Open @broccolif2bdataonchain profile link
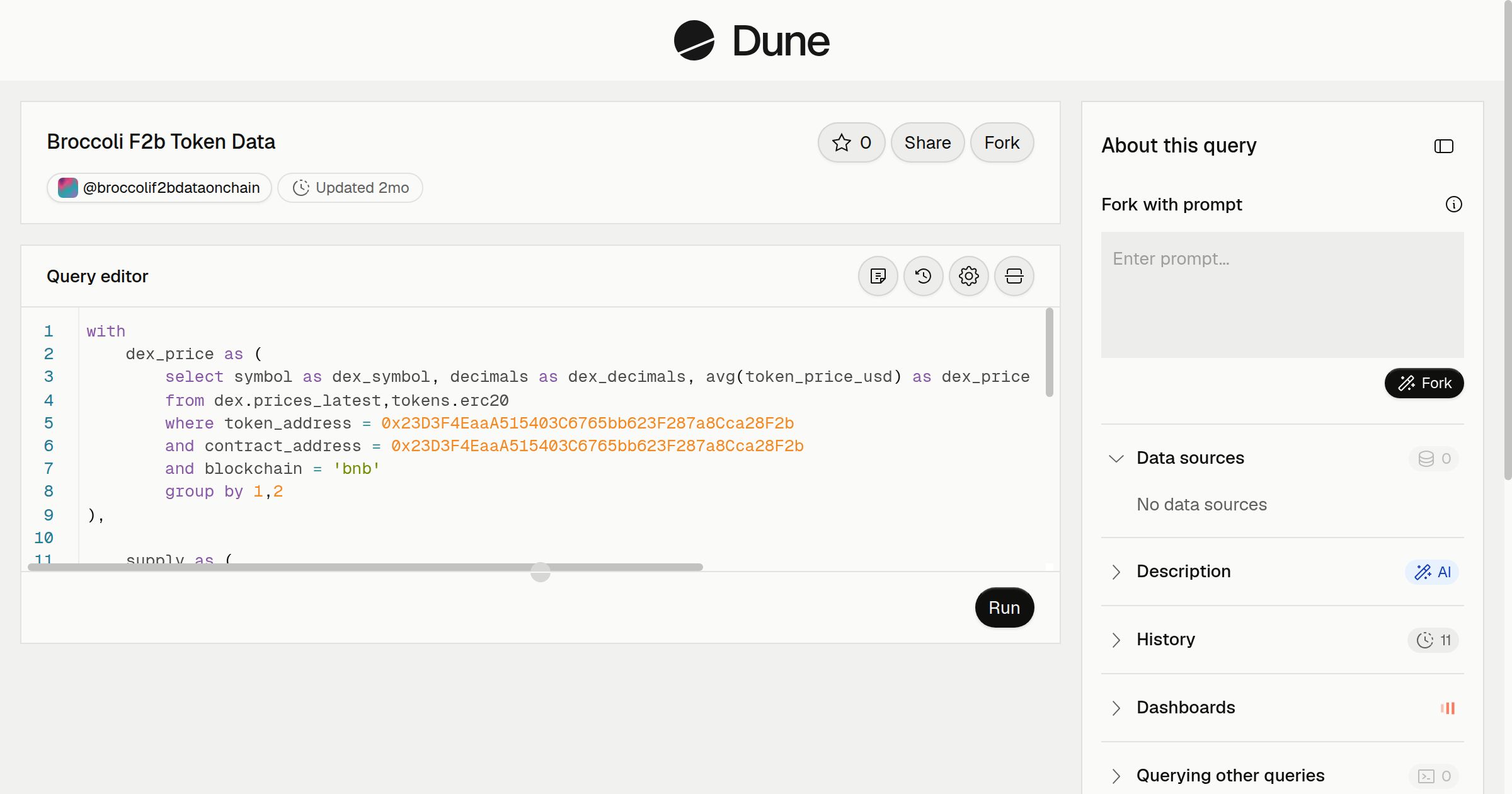Image resolution: width=1512 pixels, height=794 pixels. [x=159, y=188]
